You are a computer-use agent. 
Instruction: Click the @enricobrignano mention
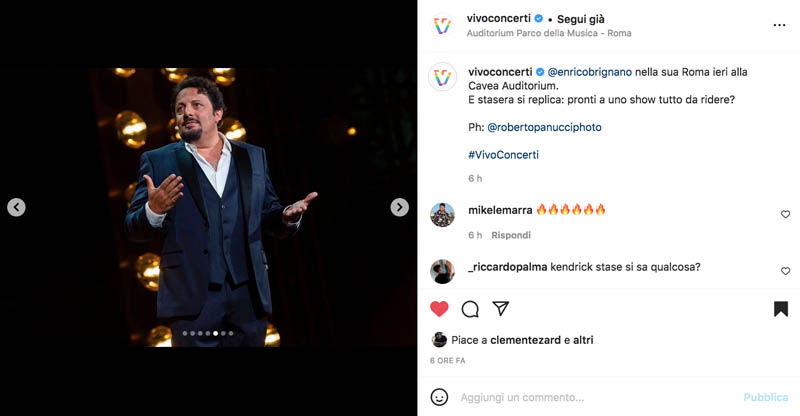[x=589, y=72]
